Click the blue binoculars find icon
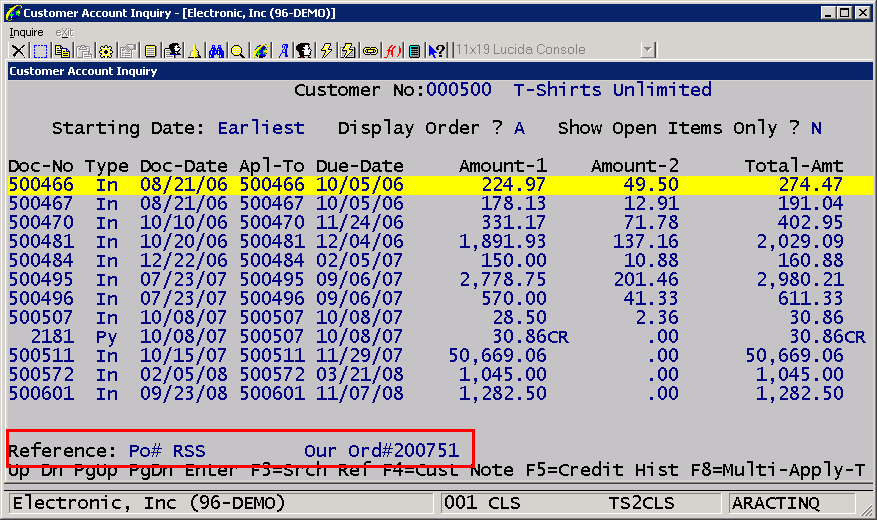 216,51
